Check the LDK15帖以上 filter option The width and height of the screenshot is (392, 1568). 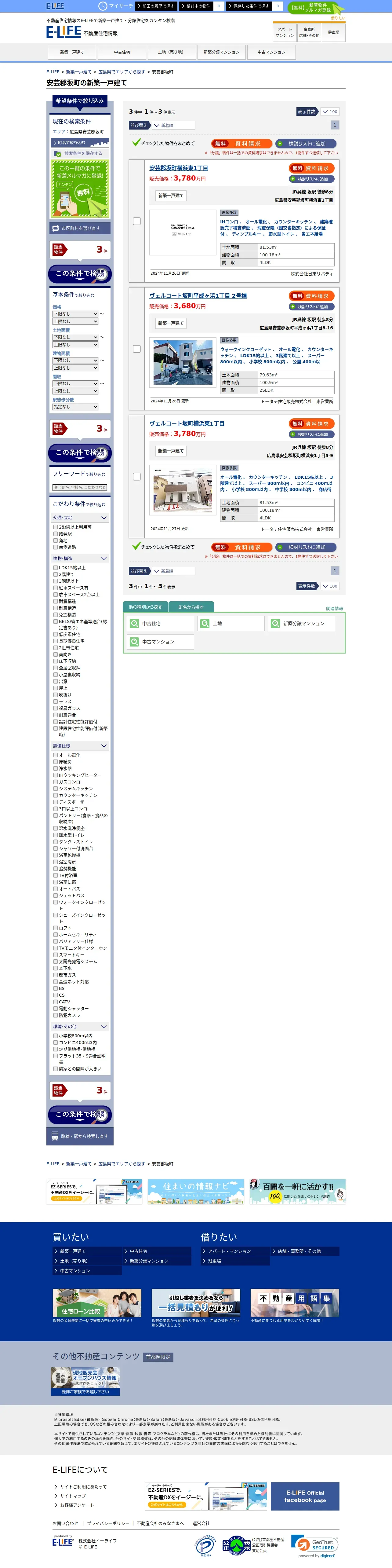tap(55, 567)
